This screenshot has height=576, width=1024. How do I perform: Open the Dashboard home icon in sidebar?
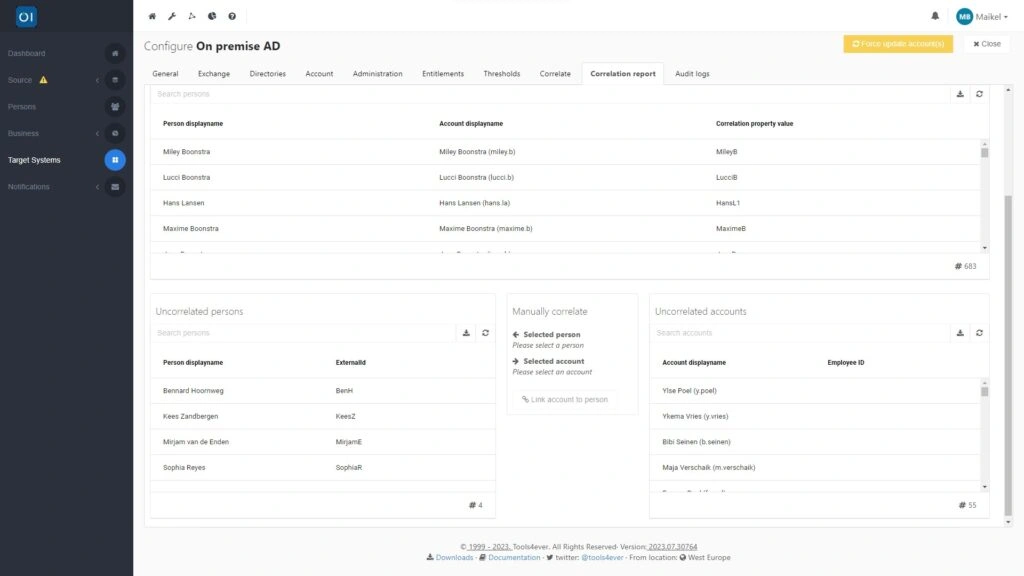[x=115, y=52]
